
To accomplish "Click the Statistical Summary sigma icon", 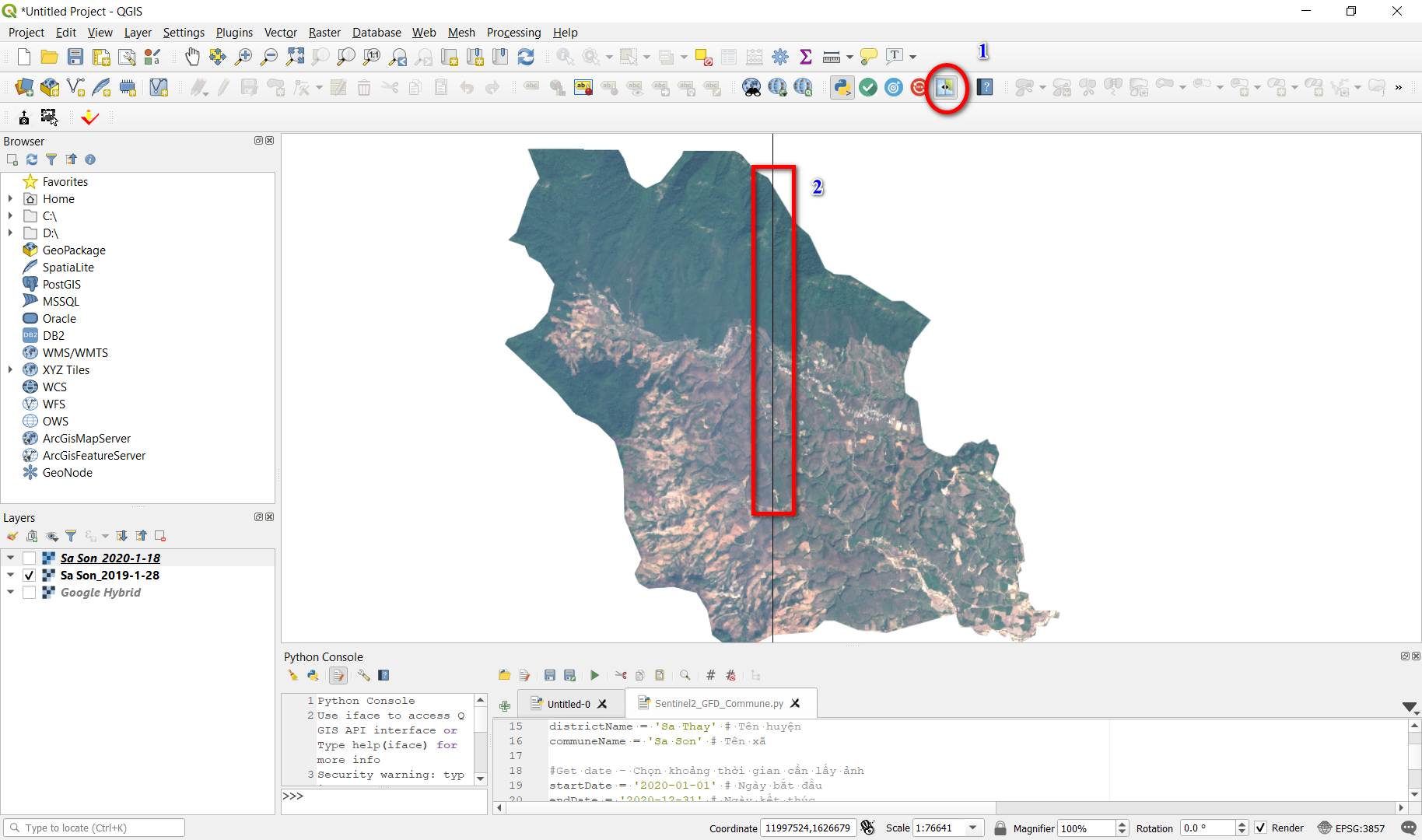I will point(806,57).
